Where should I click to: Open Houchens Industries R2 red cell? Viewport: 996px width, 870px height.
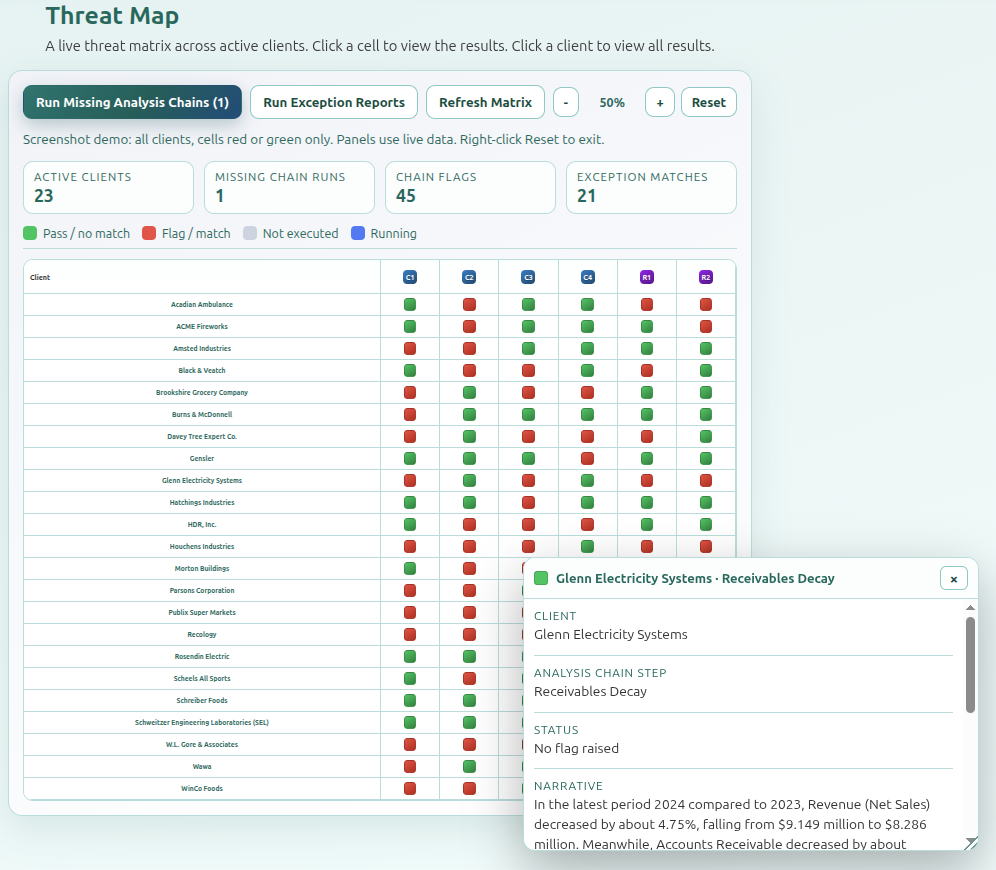pyautogui.click(x=706, y=547)
